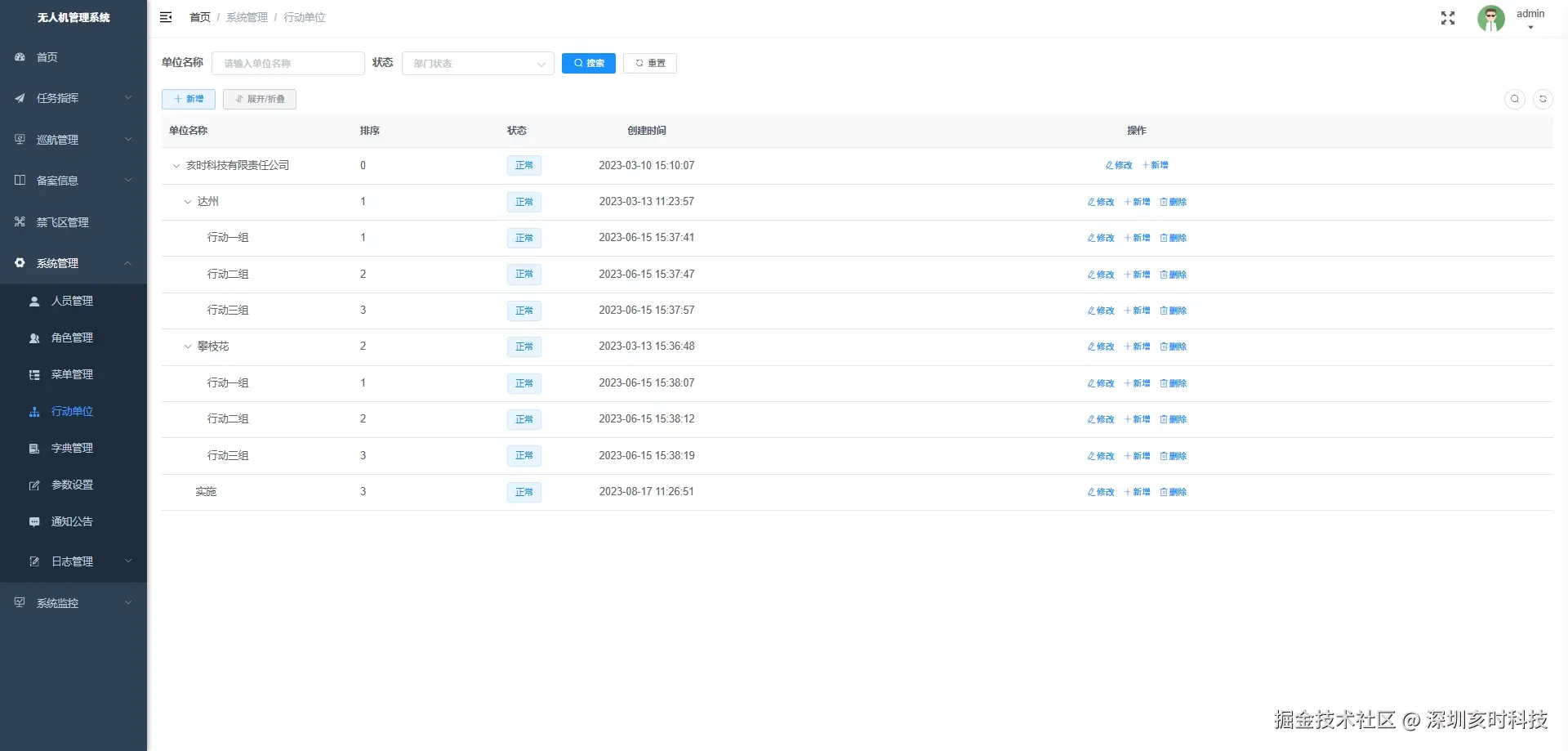Click 删除 for the 实施 row
This screenshot has width=1568, height=751.
pos(1174,492)
